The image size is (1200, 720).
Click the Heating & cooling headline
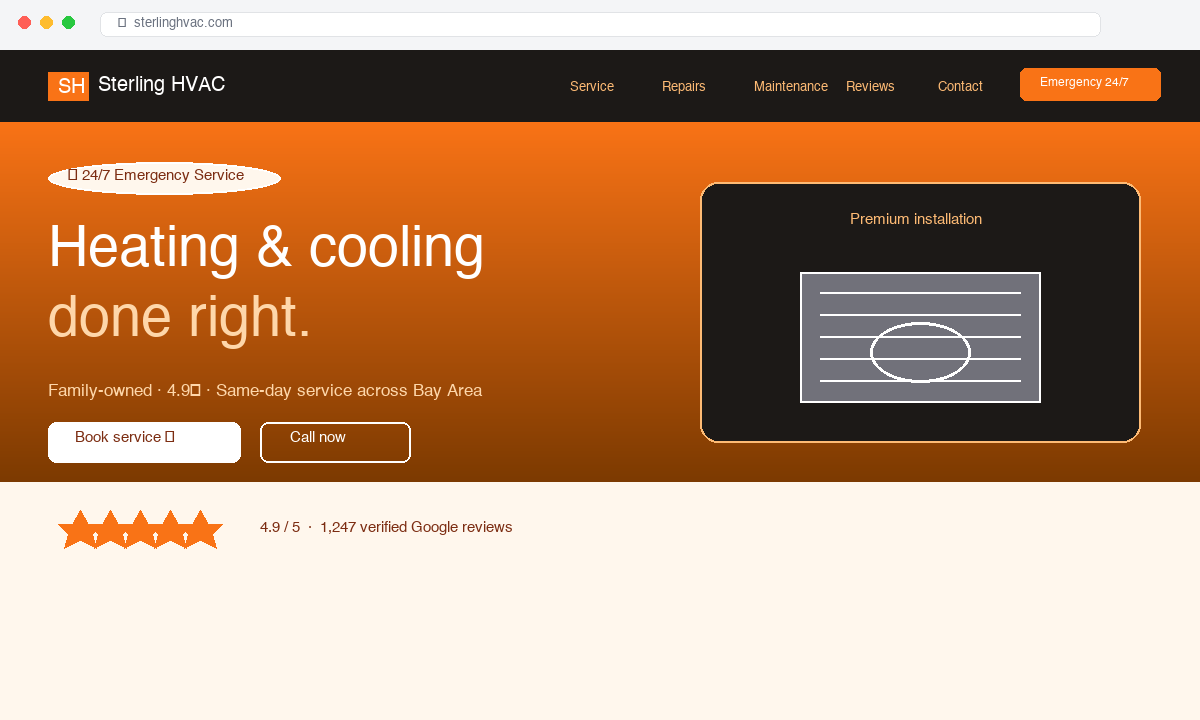point(266,247)
